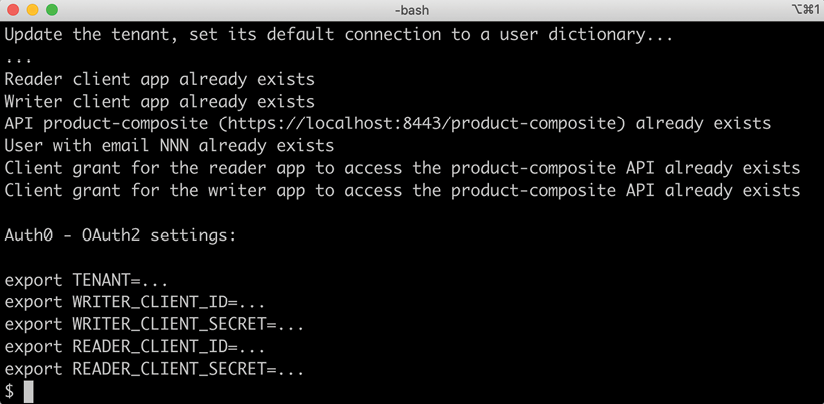
Task: Click the -bash window title
Action: 411,10
